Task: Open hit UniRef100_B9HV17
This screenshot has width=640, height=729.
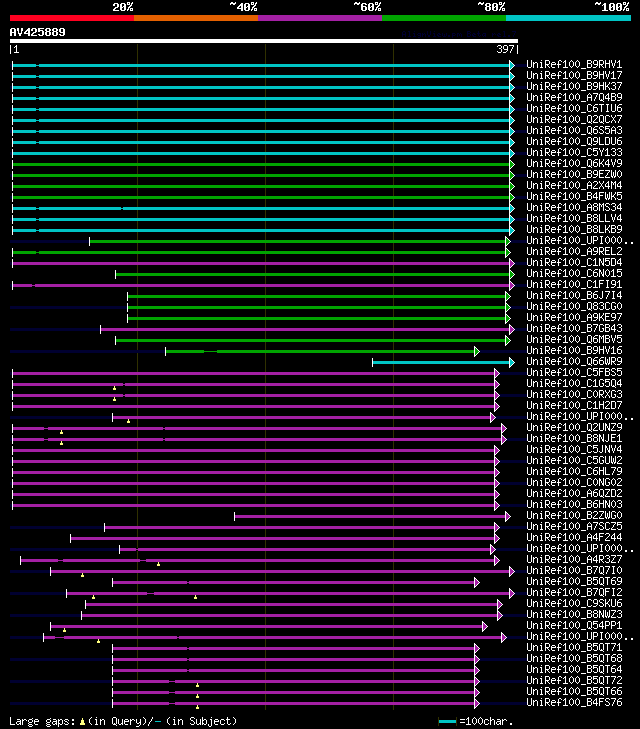Action: click(574, 75)
